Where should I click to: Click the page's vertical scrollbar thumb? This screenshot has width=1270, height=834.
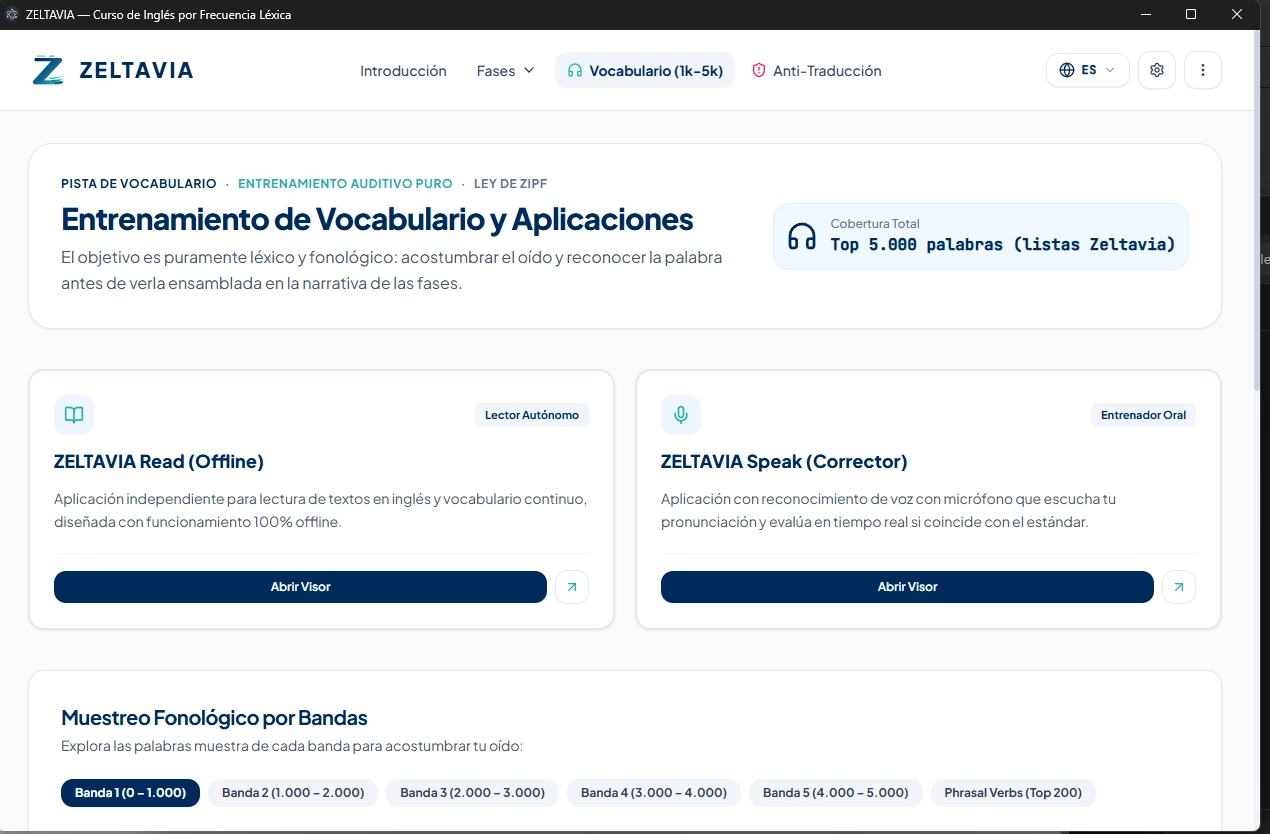click(x=1258, y=210)
